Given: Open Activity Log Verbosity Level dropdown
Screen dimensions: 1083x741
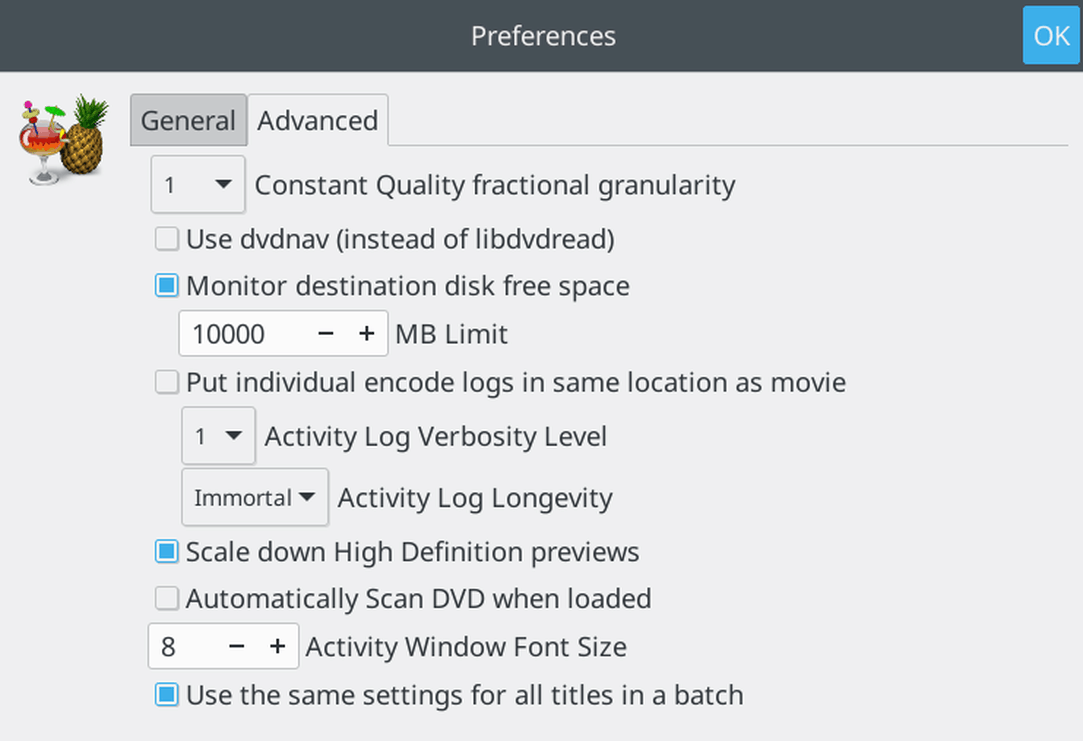Looking at the screenshot, I should pos(218,436).
